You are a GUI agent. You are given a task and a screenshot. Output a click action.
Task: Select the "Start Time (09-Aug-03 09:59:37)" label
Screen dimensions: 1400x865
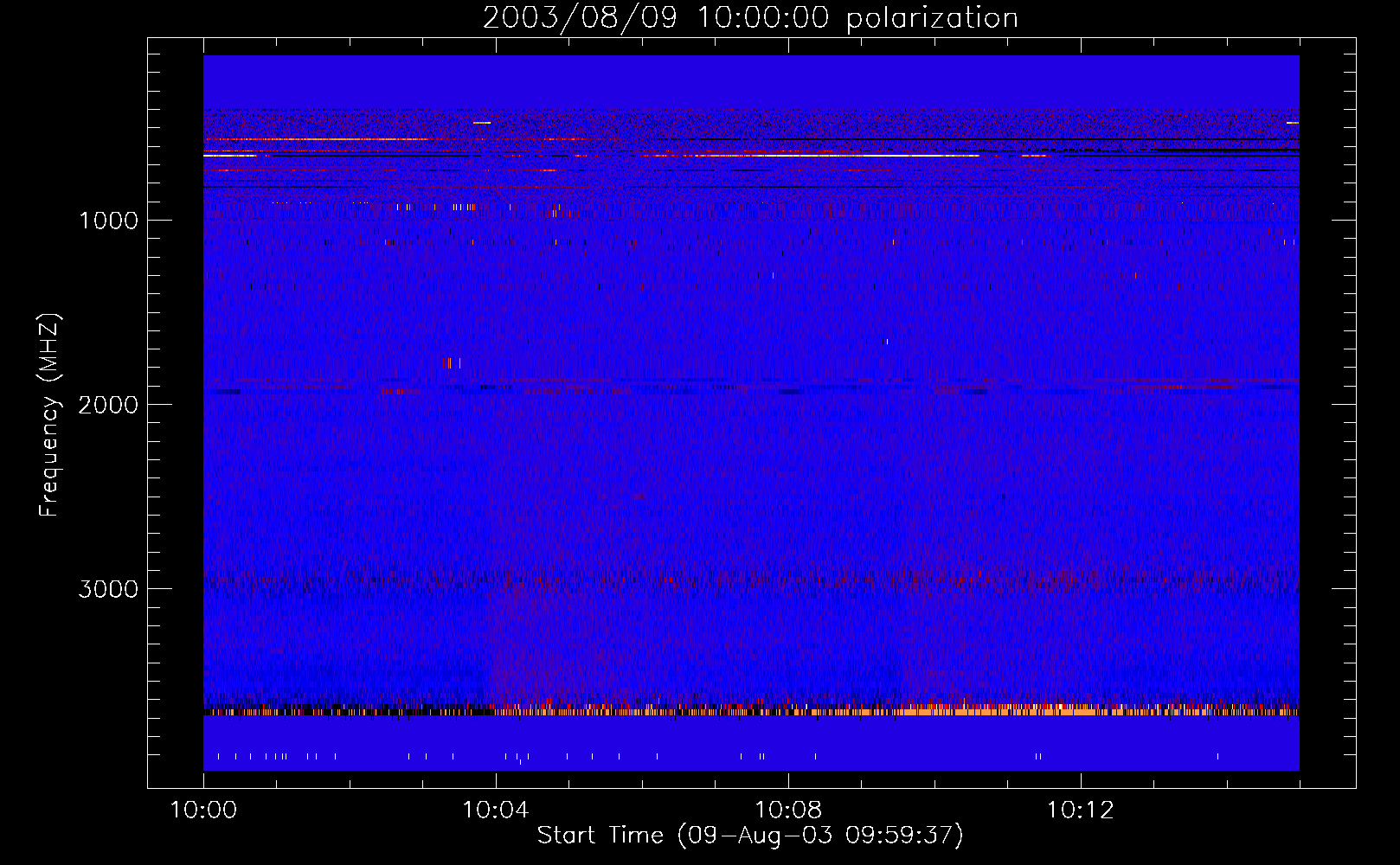[x=750, y=836]
